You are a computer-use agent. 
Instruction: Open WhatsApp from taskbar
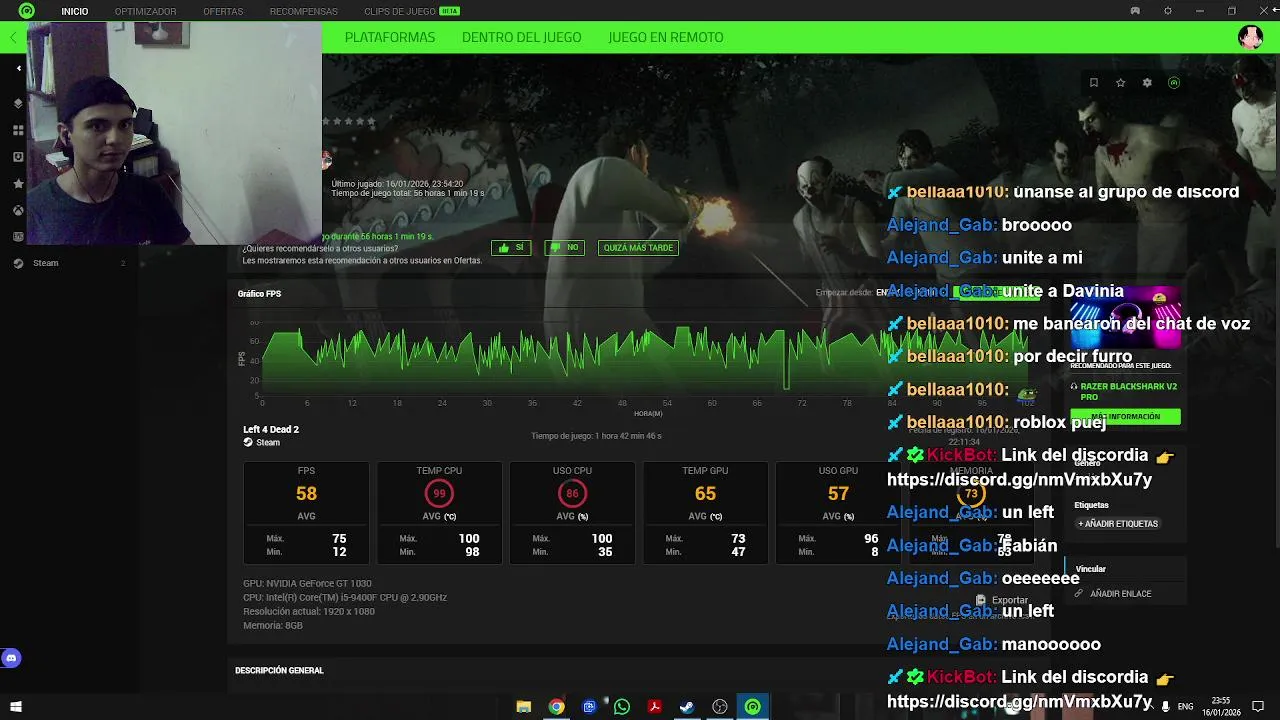[x=622, y=707]
